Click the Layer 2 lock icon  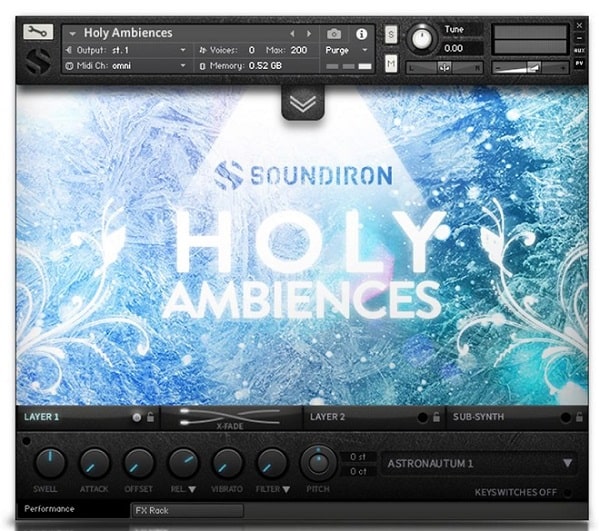coord(436,417)
